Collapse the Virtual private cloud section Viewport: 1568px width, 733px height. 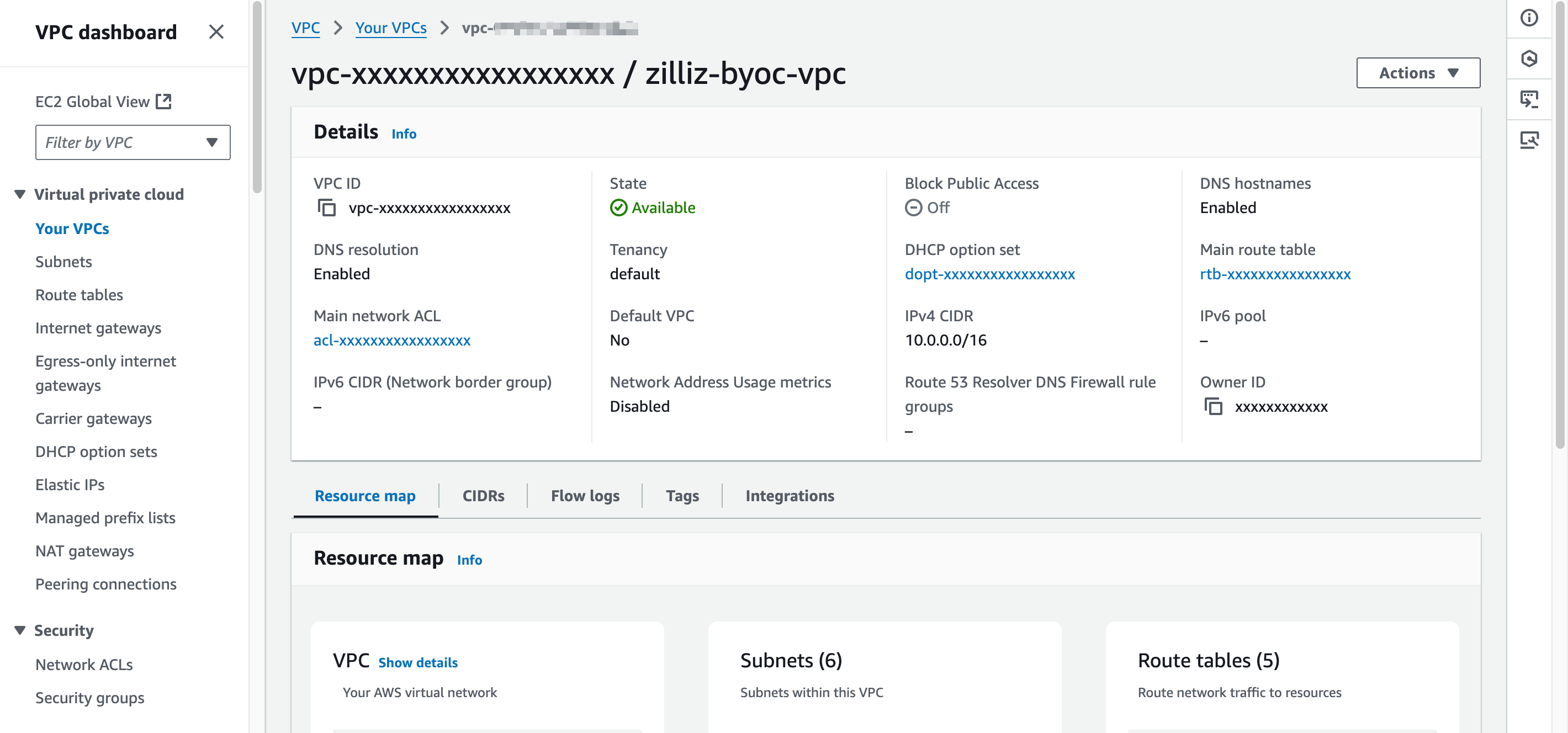pyautogui.click(x=20, y=195)
